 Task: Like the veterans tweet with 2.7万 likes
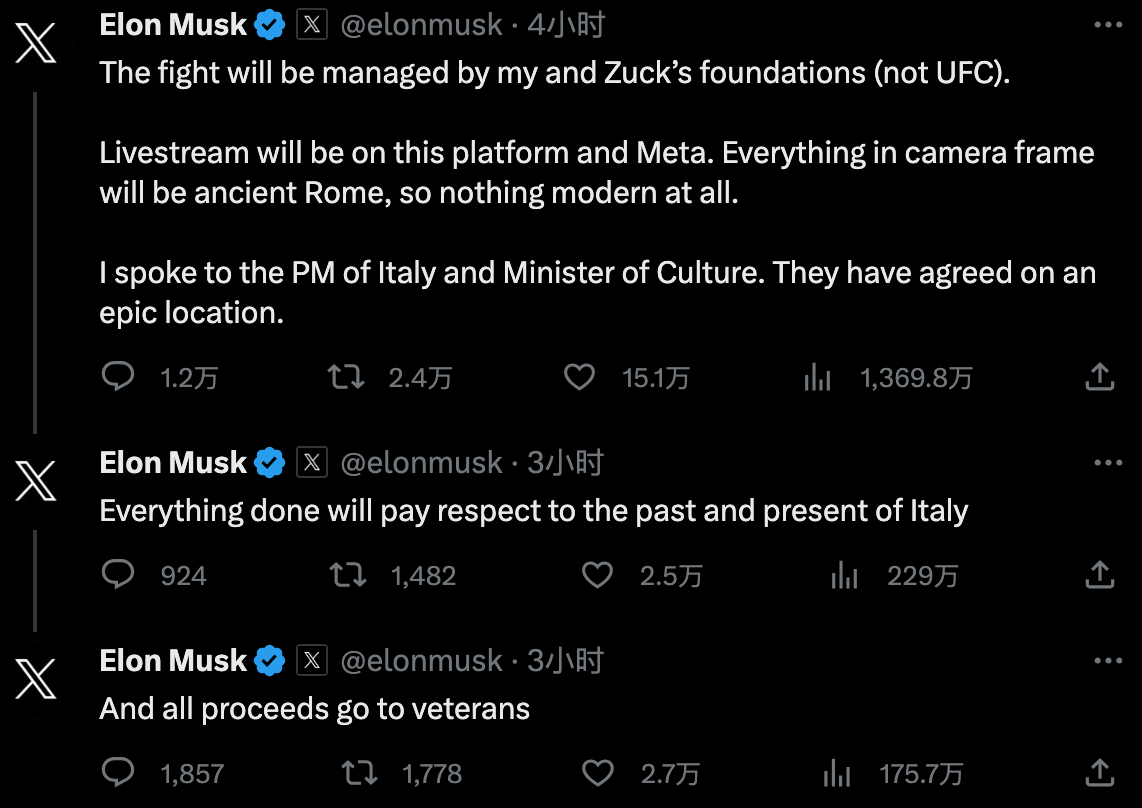pos(597,773)
